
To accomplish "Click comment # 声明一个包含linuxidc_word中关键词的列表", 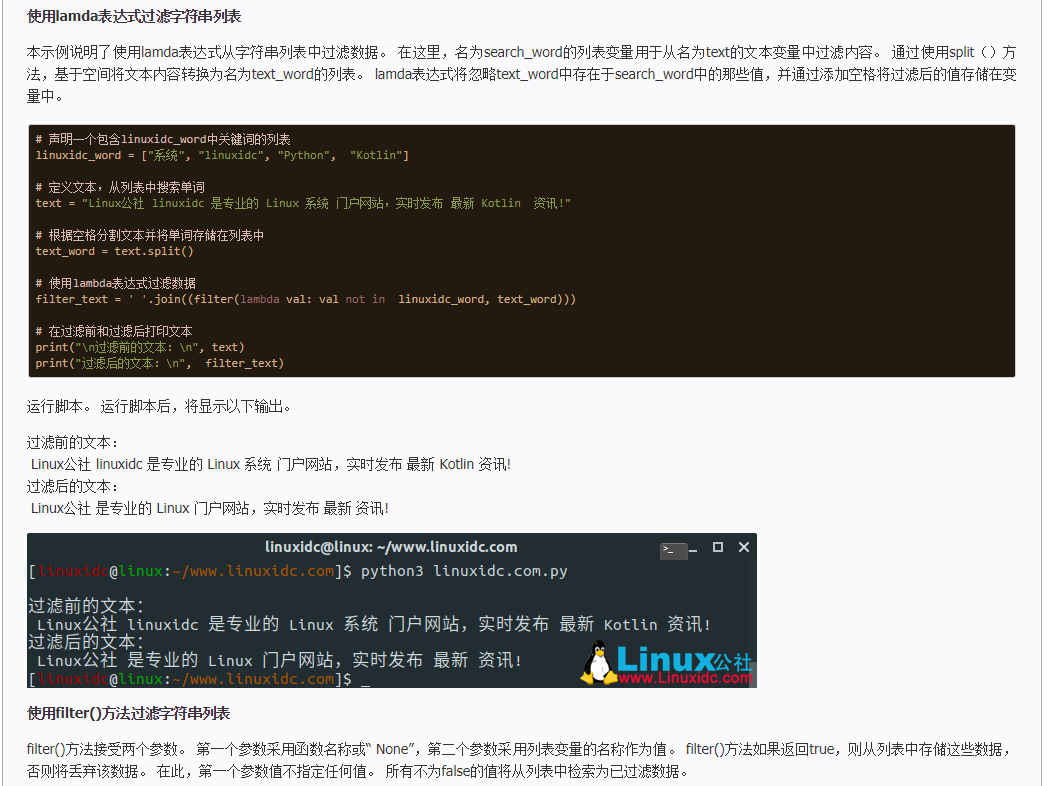I will [x=163, y=139].
